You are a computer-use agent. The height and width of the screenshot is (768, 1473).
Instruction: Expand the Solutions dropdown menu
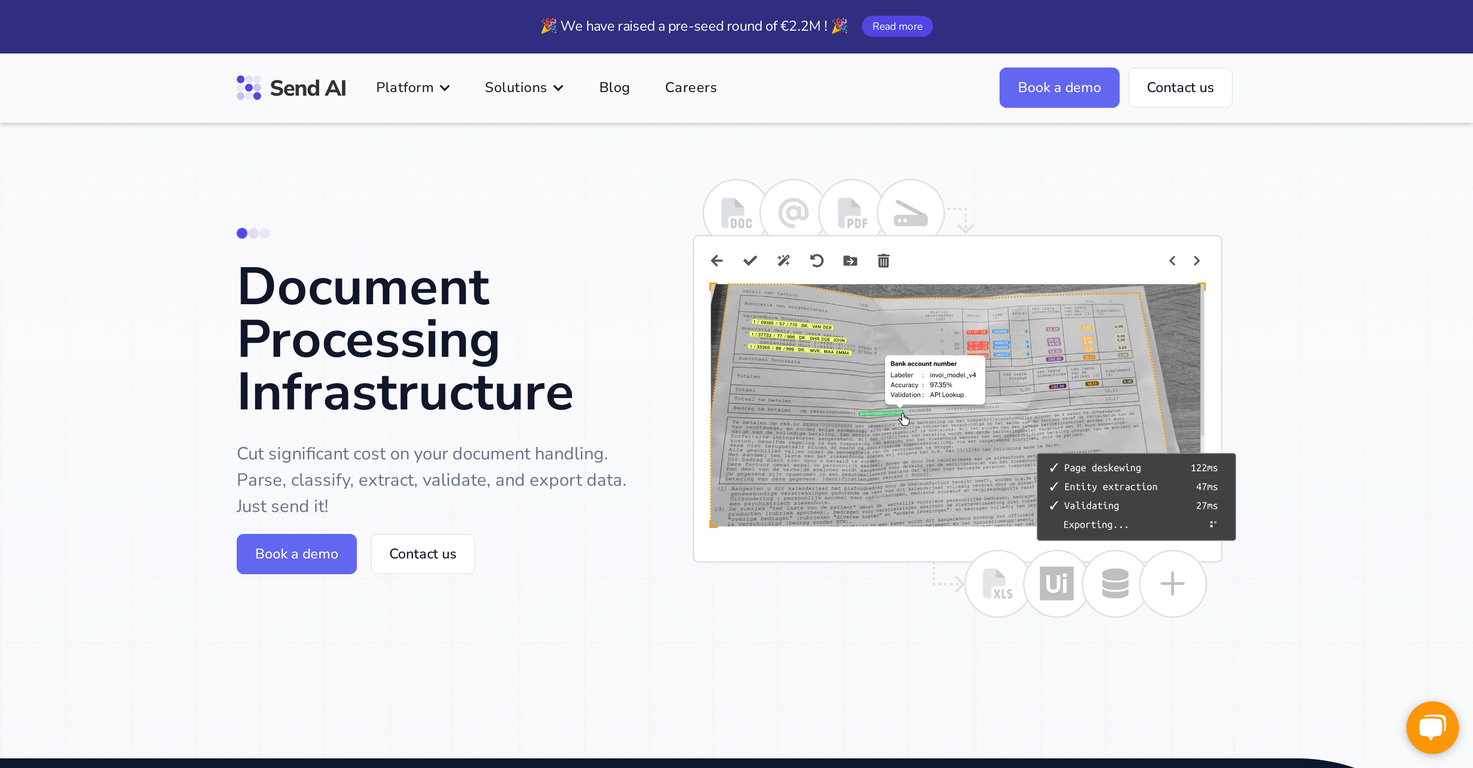point(524,88)
